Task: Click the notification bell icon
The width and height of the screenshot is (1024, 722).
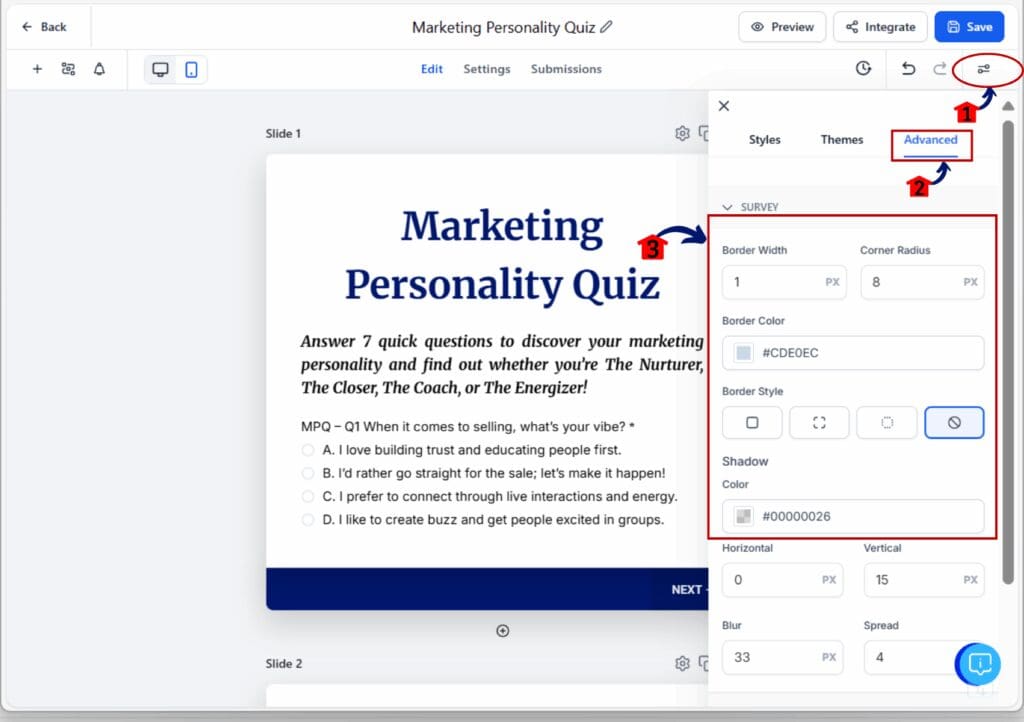Action: (x=99, y=69)
